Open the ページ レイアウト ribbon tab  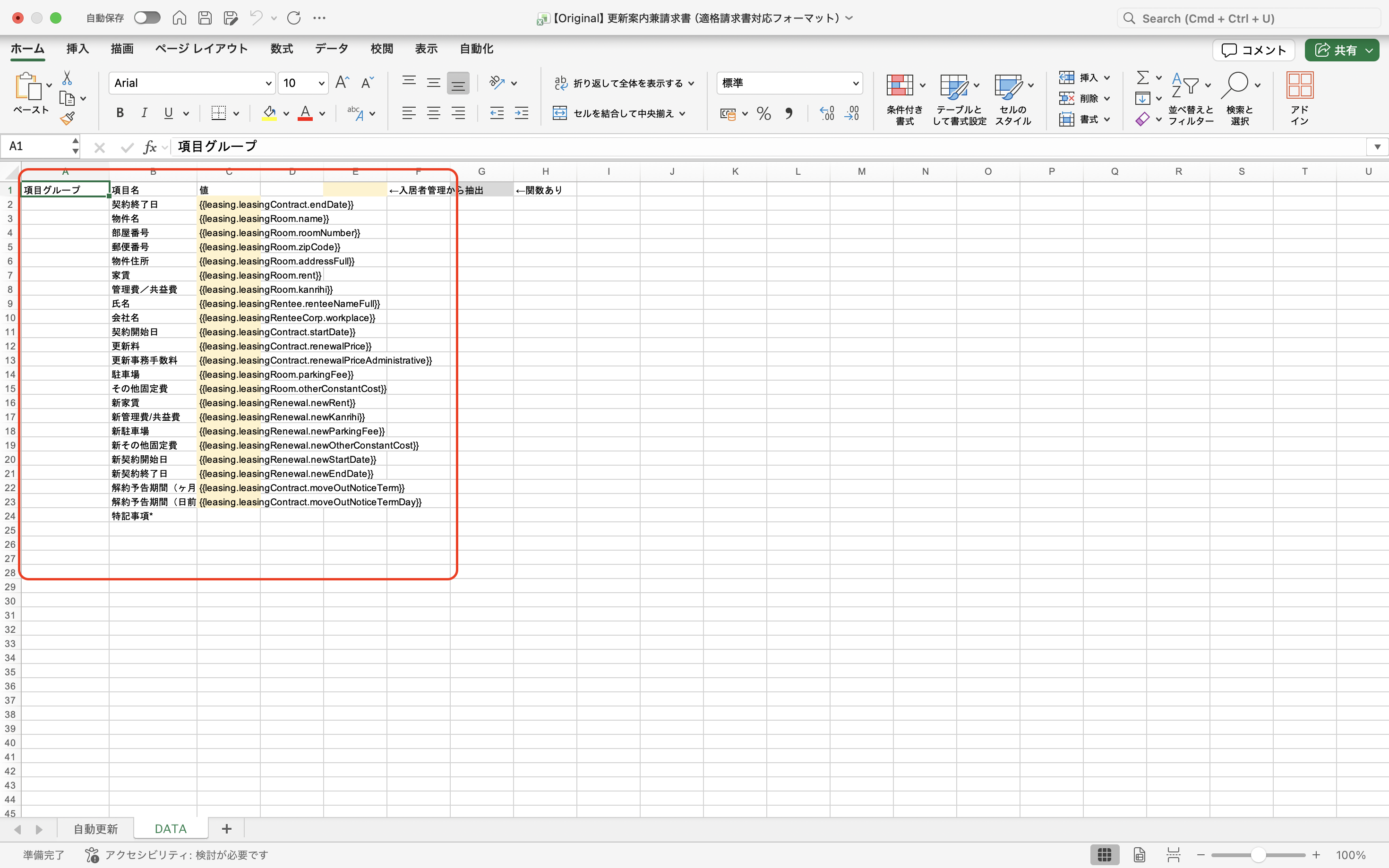202,49
